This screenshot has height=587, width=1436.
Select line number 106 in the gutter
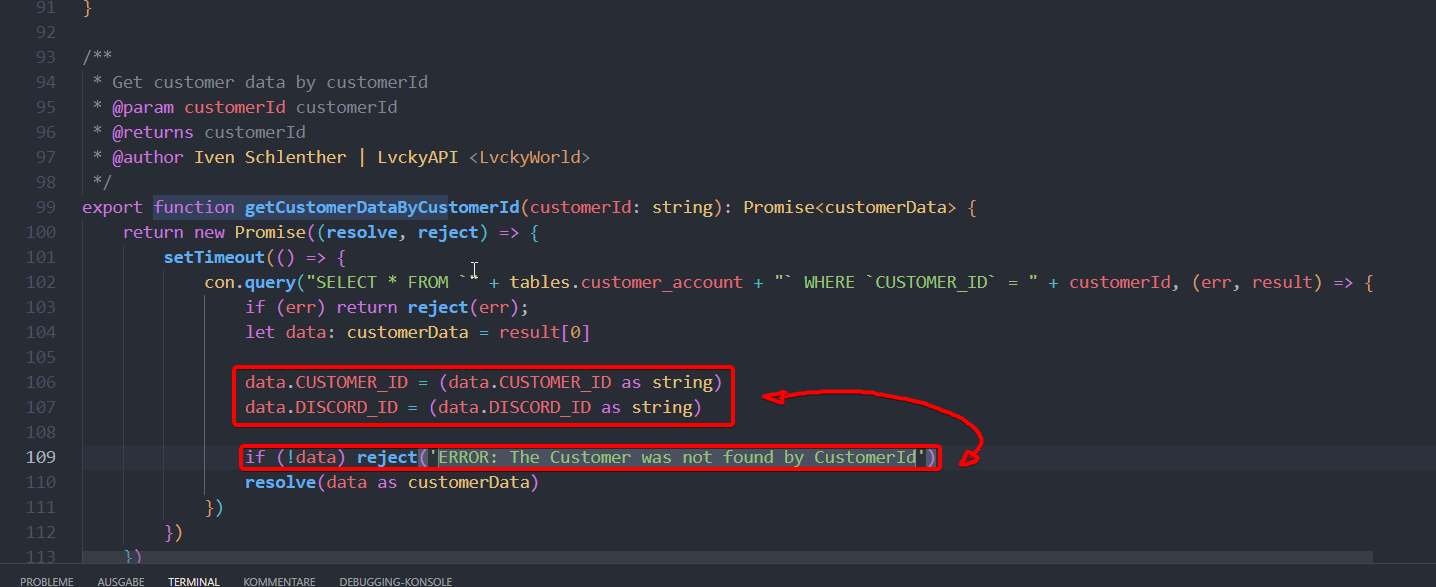pos(40,382)
